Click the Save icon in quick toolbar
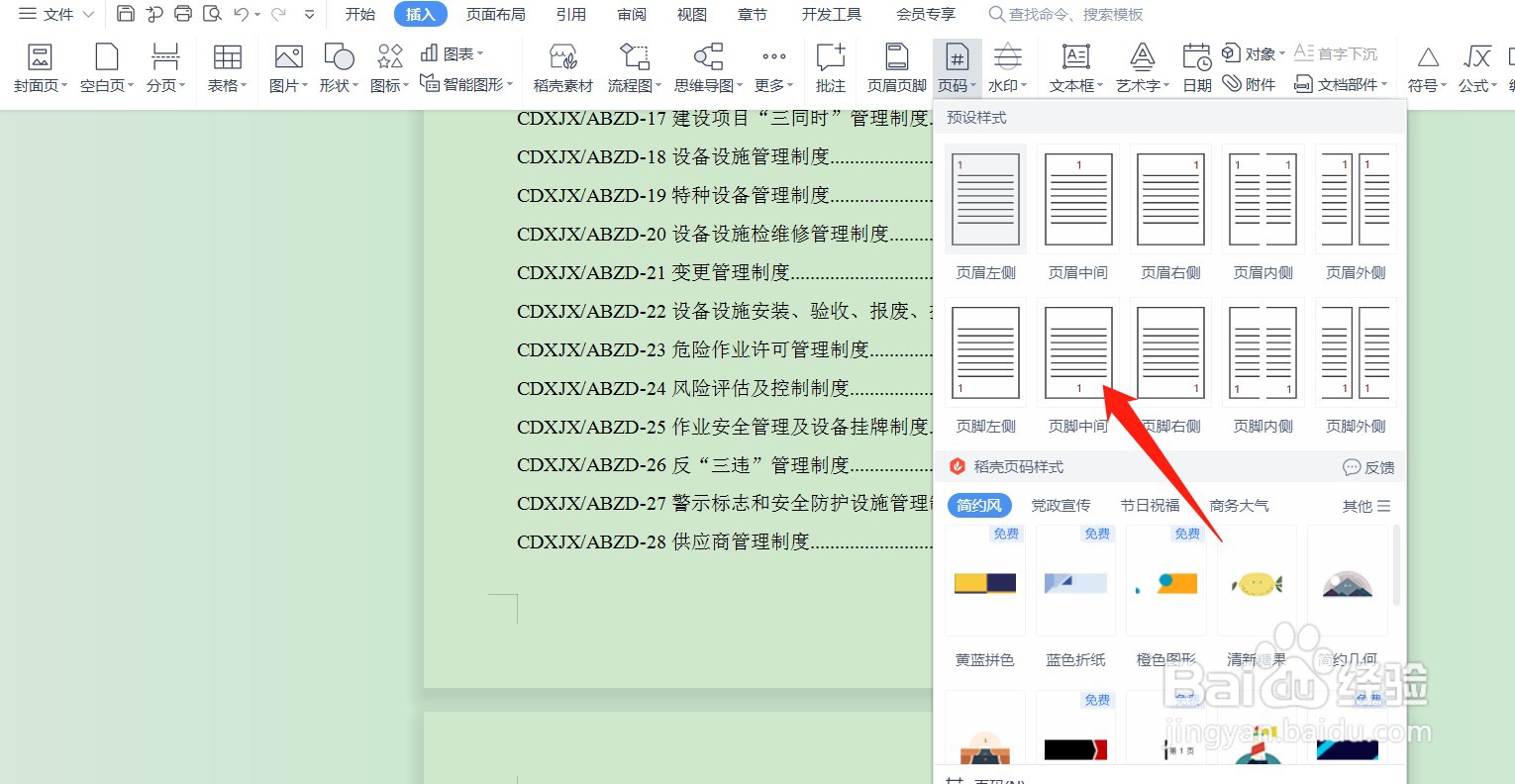This screenshot has width=1515, height=784. coord(125,14)
